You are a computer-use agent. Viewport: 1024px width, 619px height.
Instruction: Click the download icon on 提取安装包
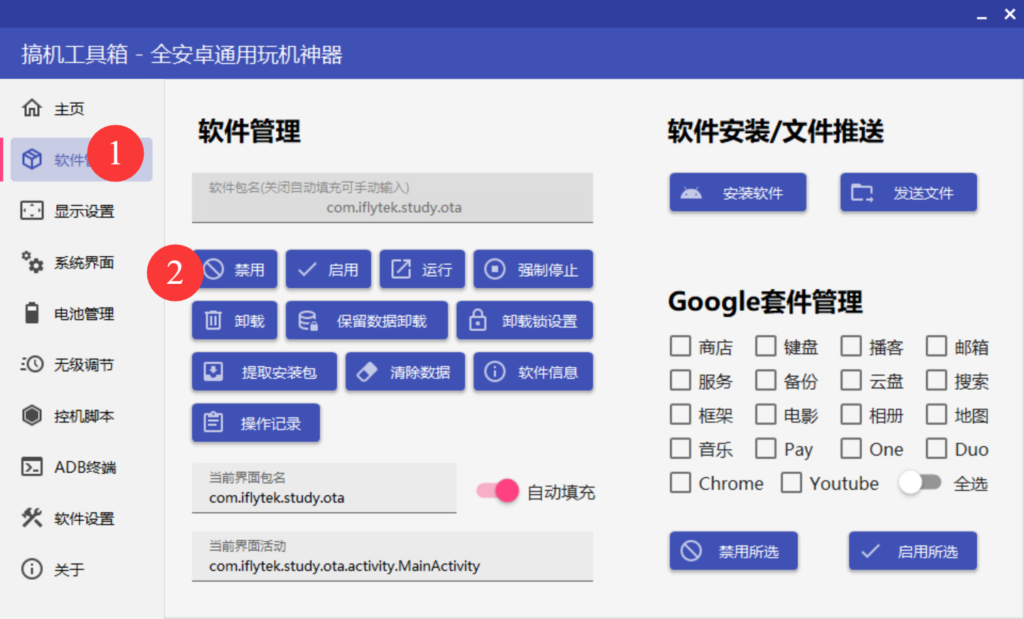(213, 372)
